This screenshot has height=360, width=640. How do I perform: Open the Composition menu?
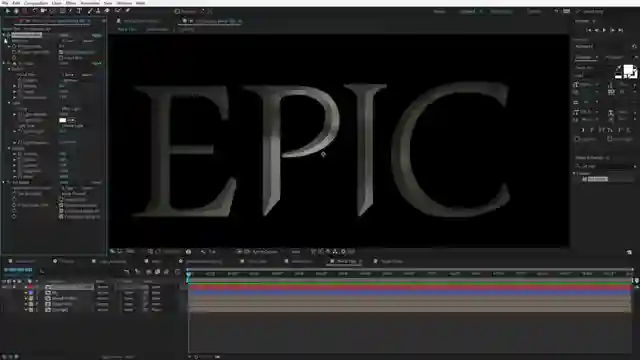click(36, 3)
